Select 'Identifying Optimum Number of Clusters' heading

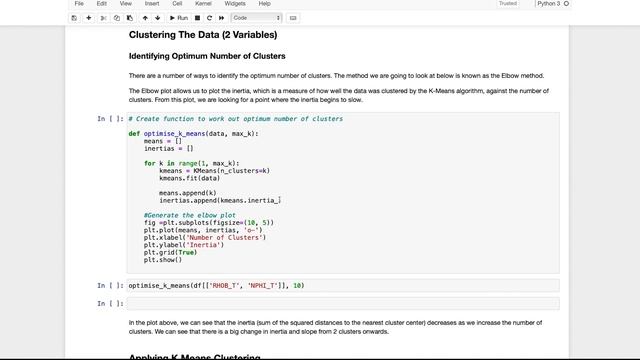[207, 56]
